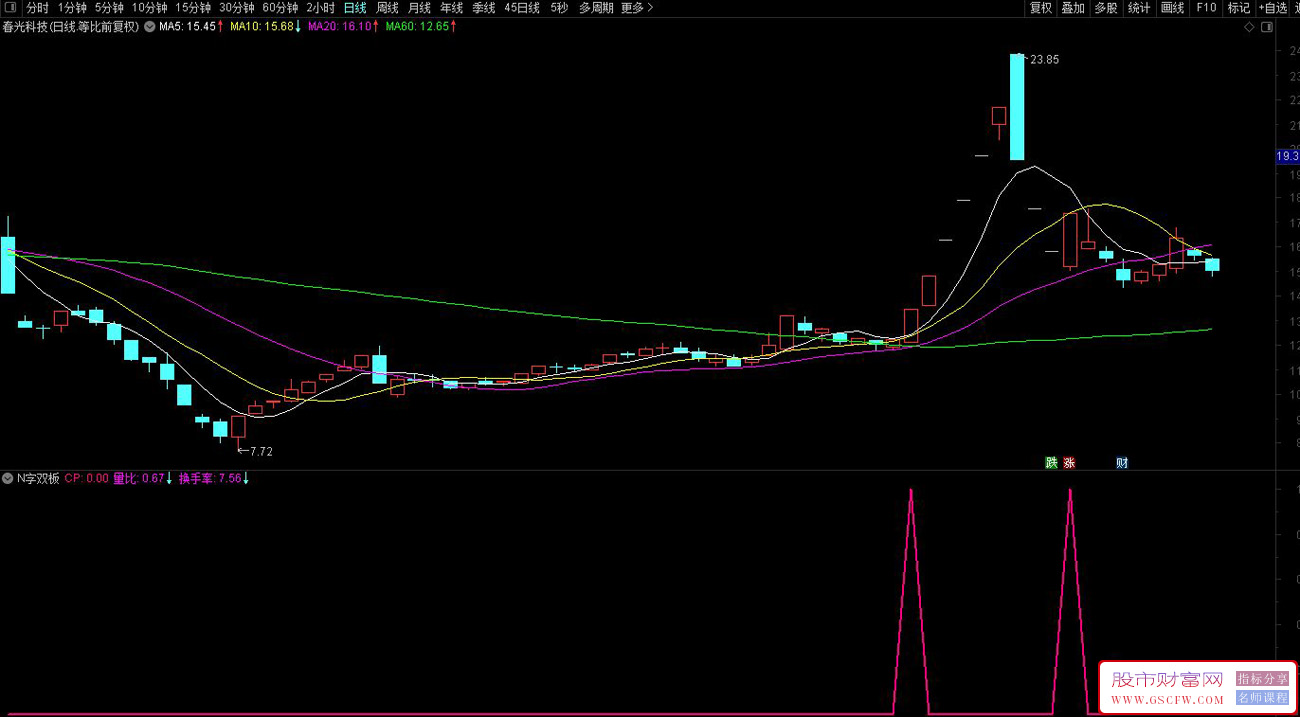Open 多股 multi-stock view

coord(1105,8)
